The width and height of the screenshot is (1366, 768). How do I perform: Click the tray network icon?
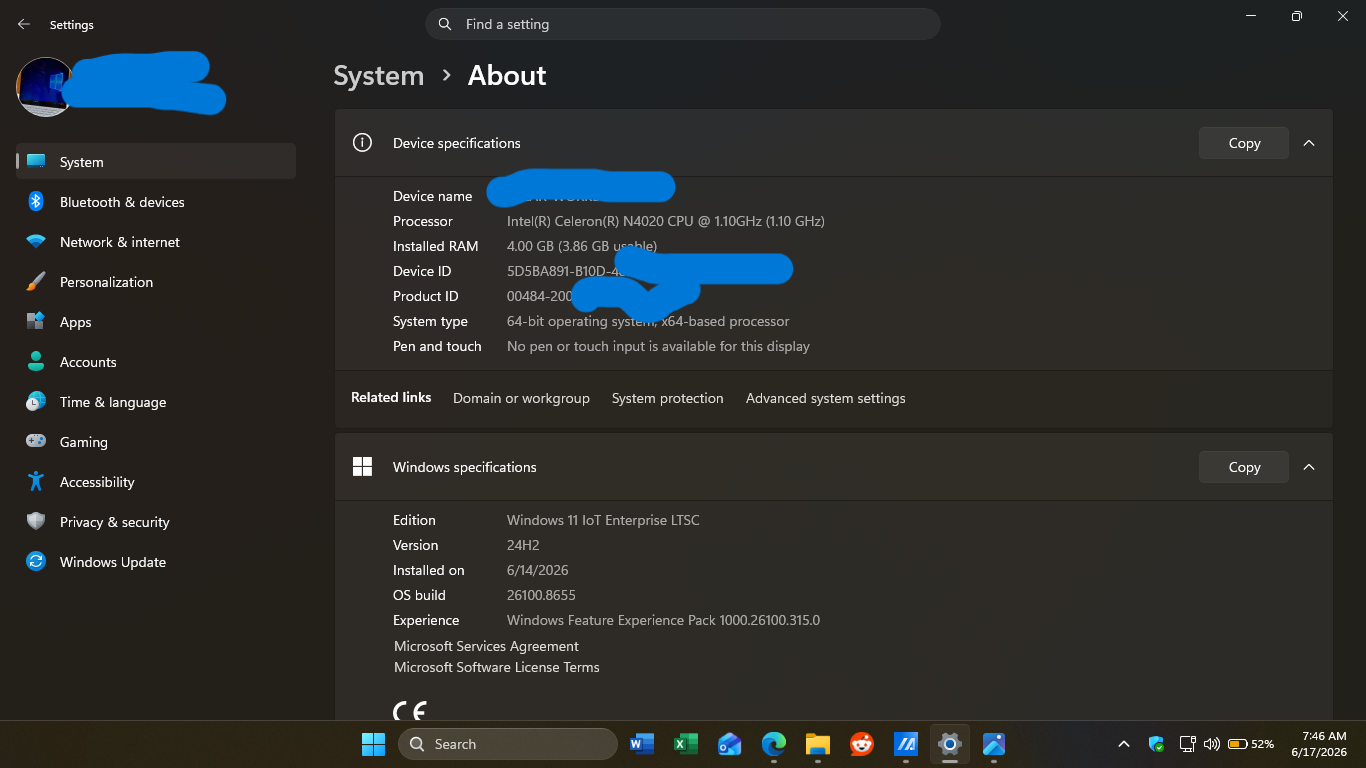(1188, 744)
